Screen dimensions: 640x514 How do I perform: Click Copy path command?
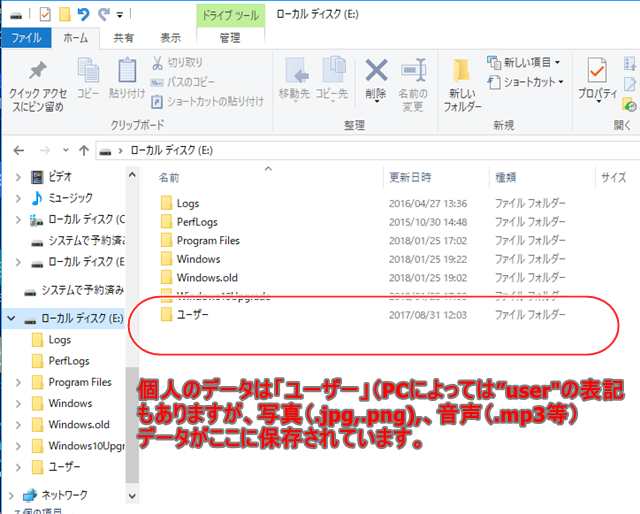[x=182, y=82]
